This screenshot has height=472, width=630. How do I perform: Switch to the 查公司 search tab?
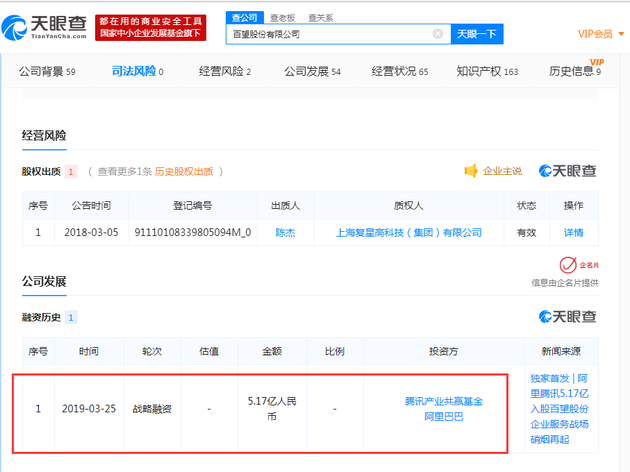point(244,18)
